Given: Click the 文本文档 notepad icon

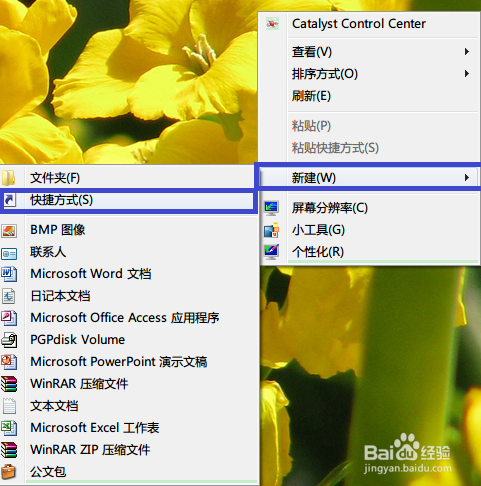Looking at the screenshot, I should (x=9, y=406).
